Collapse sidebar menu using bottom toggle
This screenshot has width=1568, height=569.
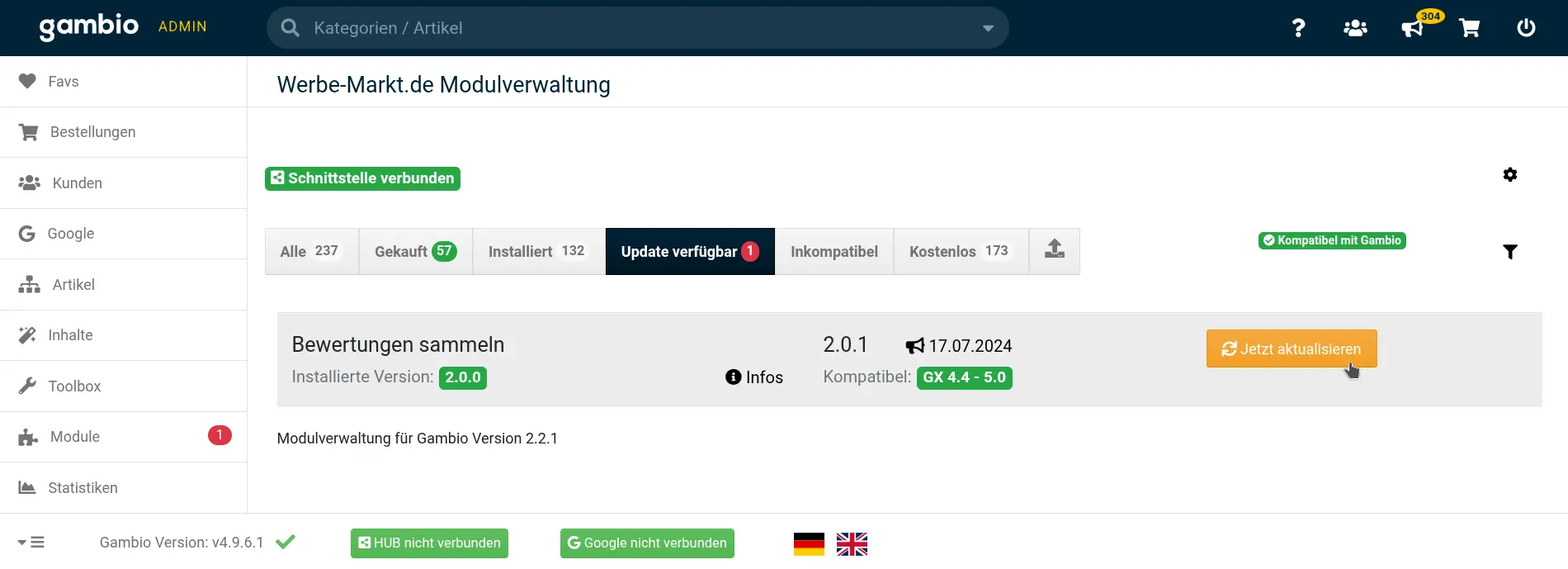31,543
